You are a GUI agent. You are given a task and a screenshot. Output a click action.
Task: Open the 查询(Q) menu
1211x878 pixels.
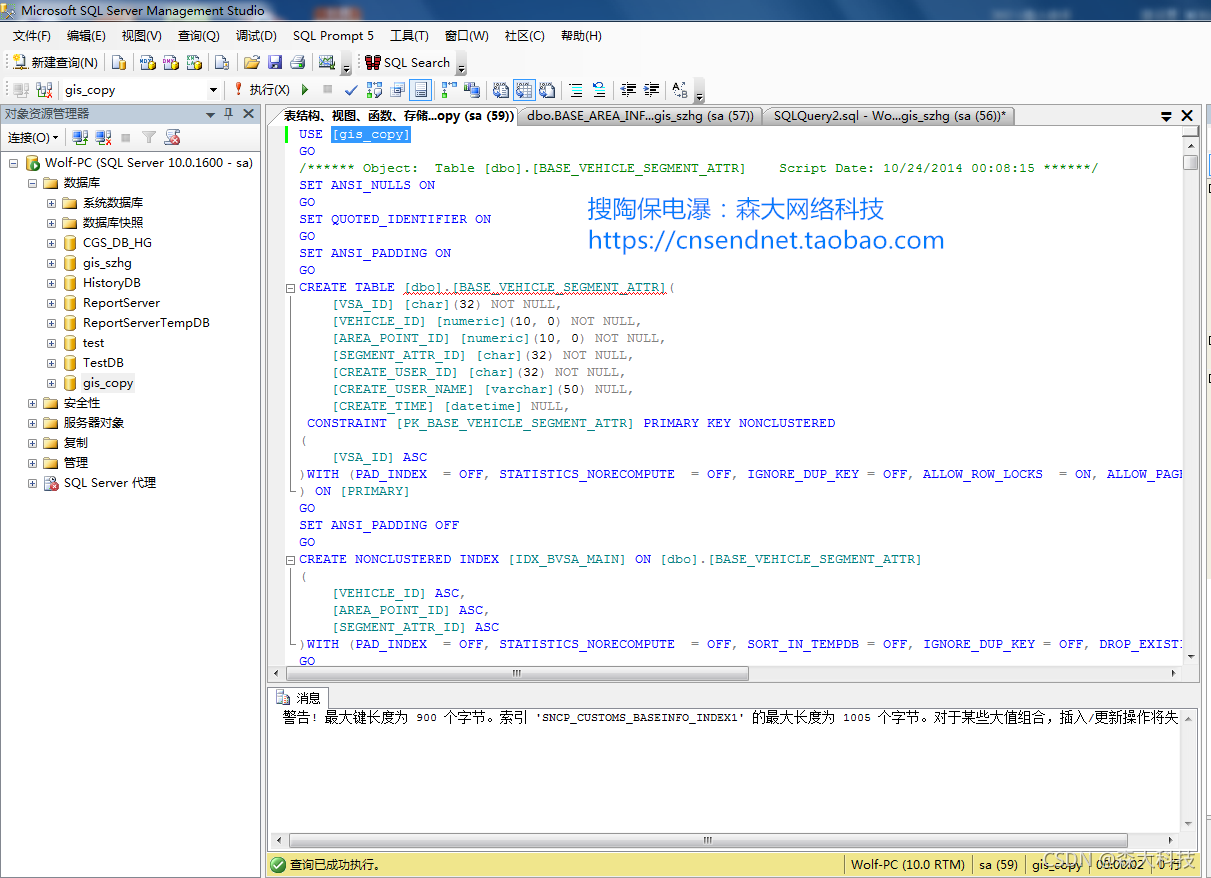pyautogui.click(x=198, y=36)
